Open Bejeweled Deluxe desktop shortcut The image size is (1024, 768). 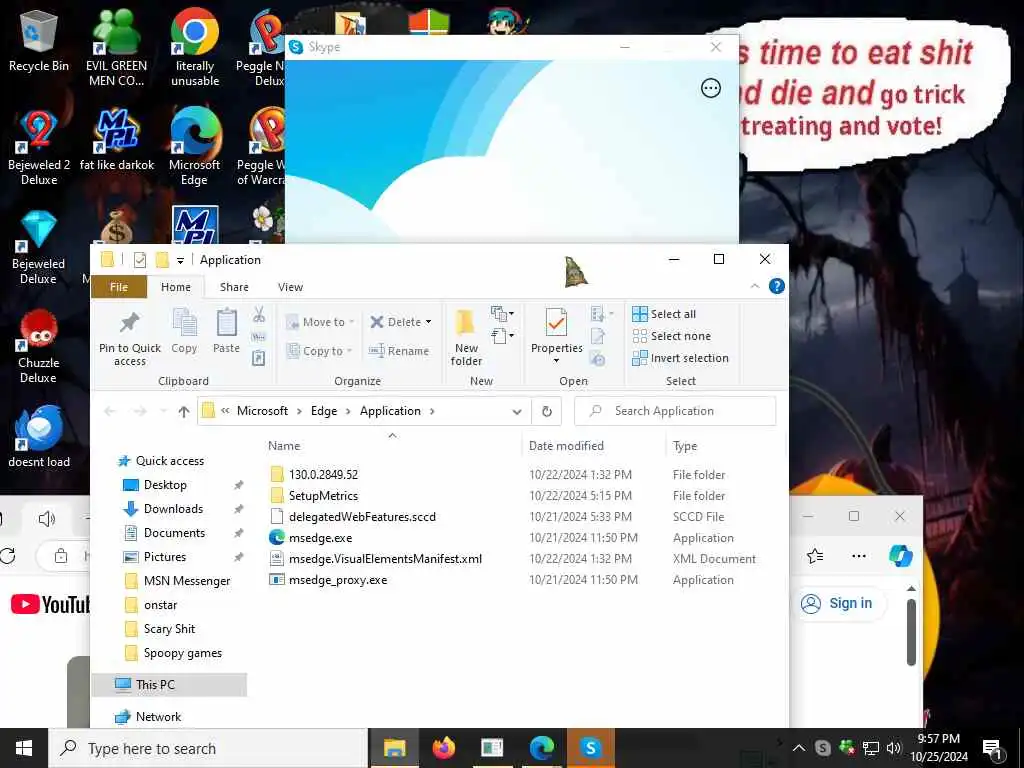pyautogui.click(x=39, y=247)
